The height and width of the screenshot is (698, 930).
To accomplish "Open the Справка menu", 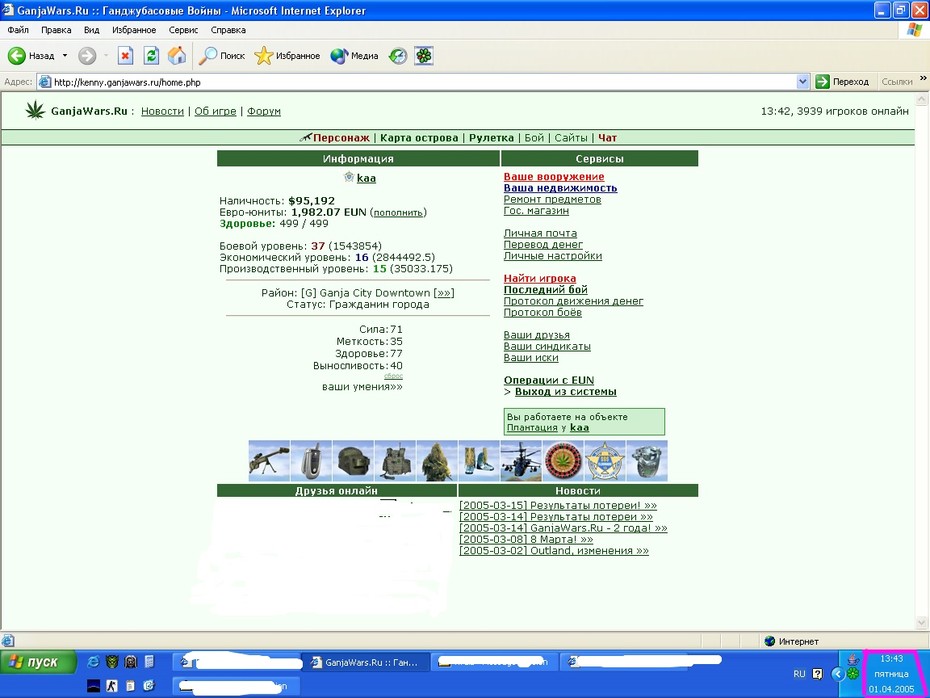I will point(228,30).
